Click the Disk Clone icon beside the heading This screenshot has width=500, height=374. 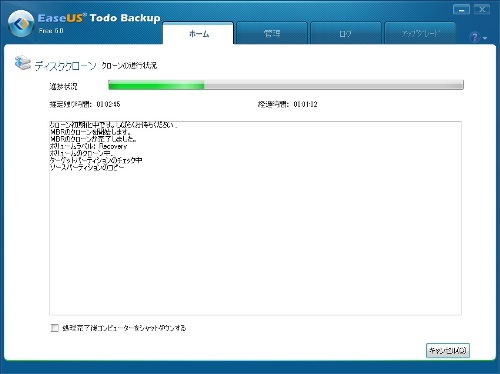click(23, 63)
